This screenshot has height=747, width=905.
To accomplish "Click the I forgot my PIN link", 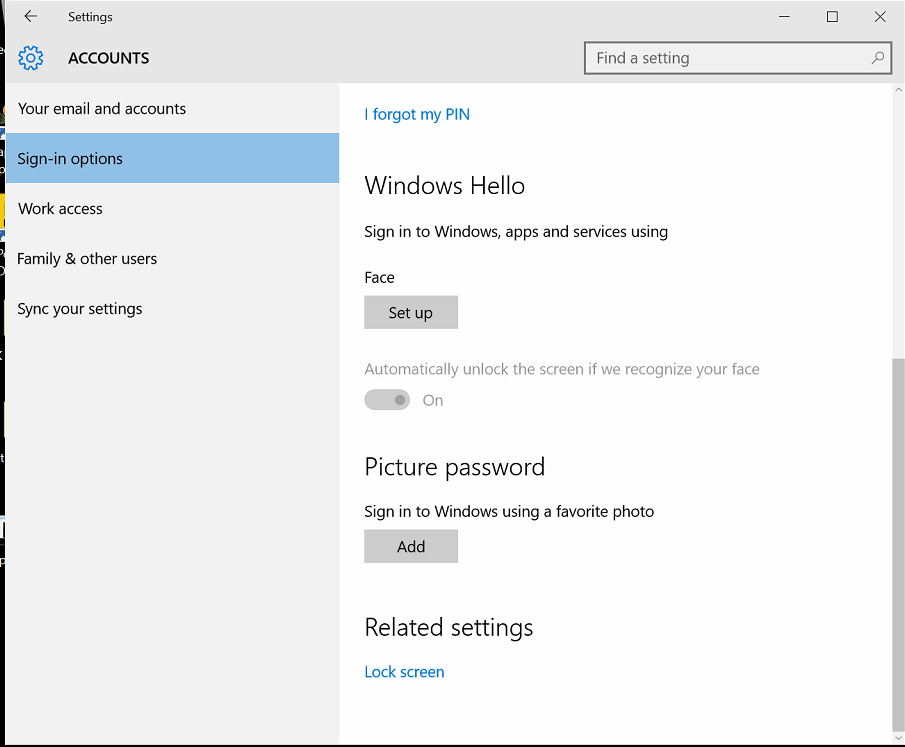I will click(x=417, y=114).
